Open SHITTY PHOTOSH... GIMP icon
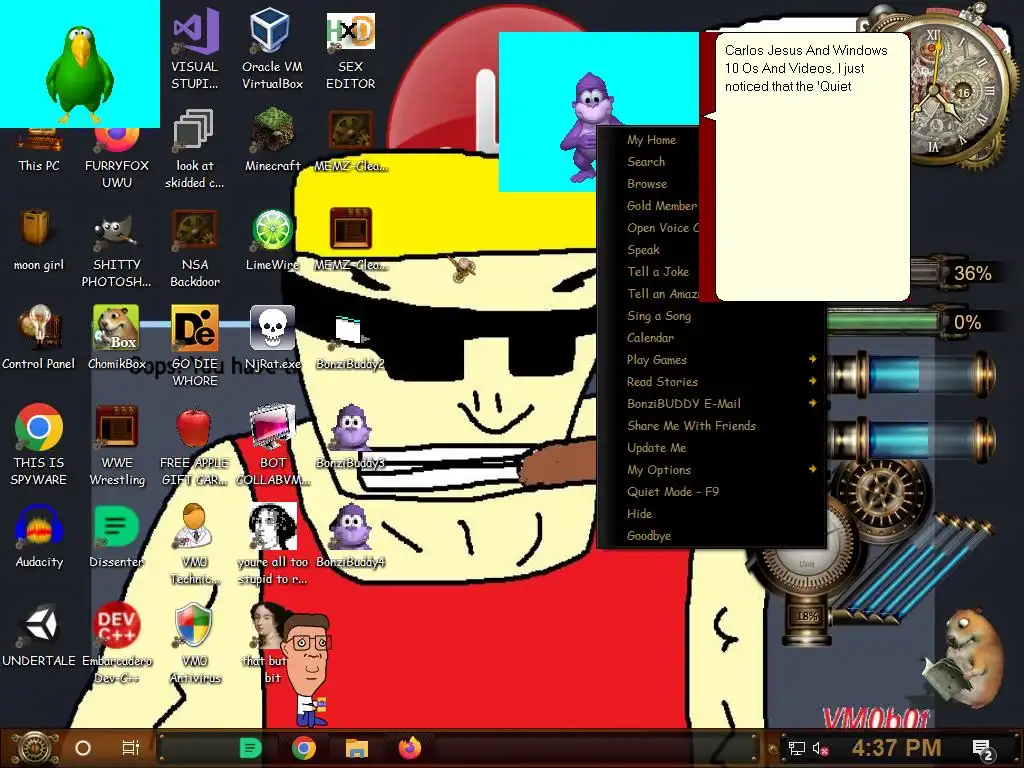The width and height of the screenshot is (1024, 768). (117, 248)
